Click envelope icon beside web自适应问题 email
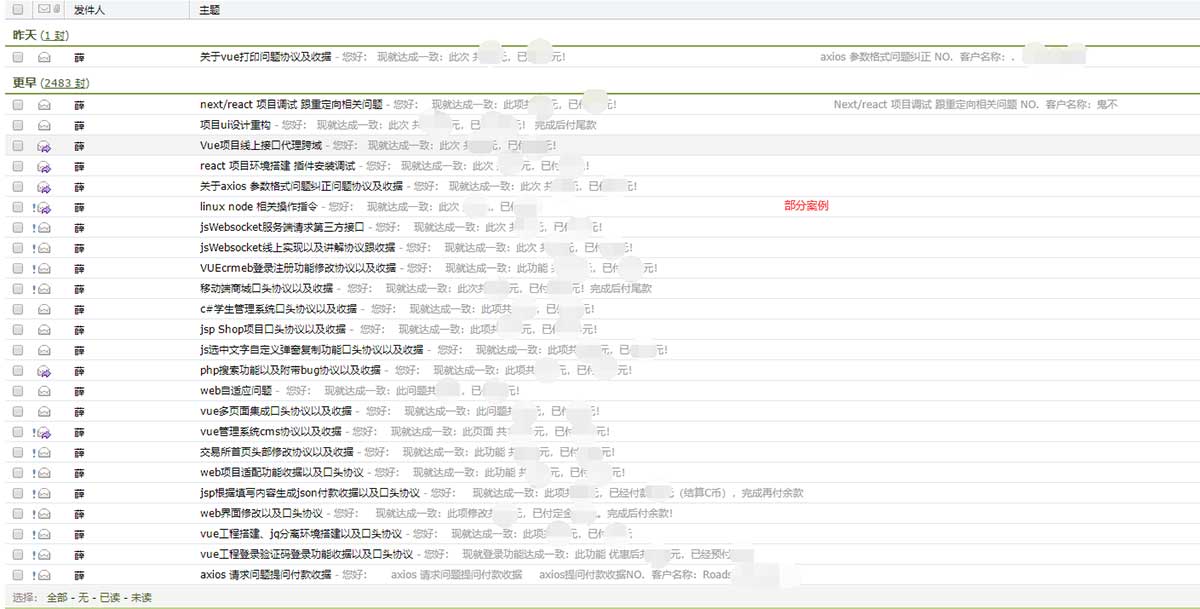Viewport: 1200px width, 609px height. point(44,391)
